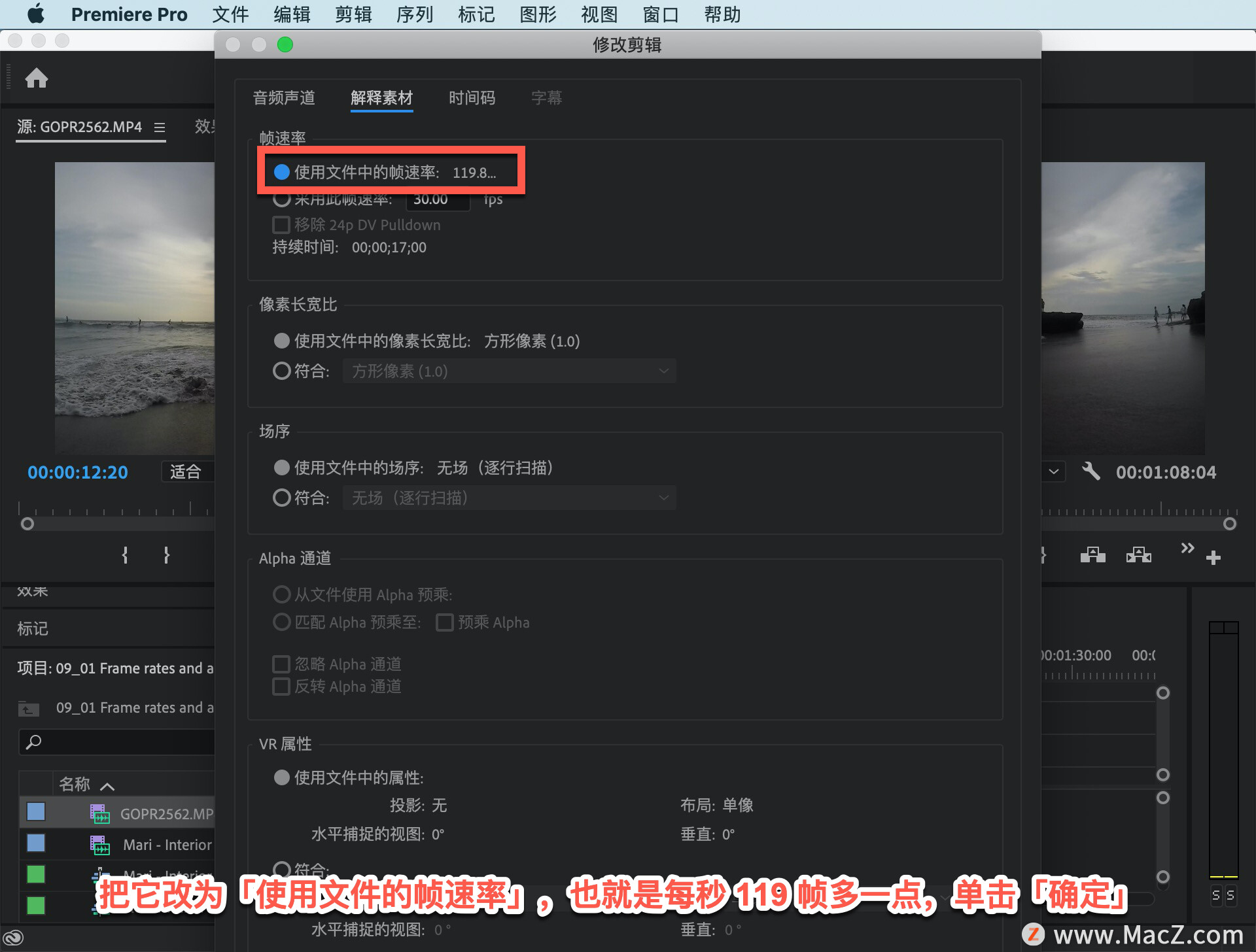This screenshot has height=952, width=1256.
Task: Select the conform pixel aspect ratio radio
Action: [282, 371]
